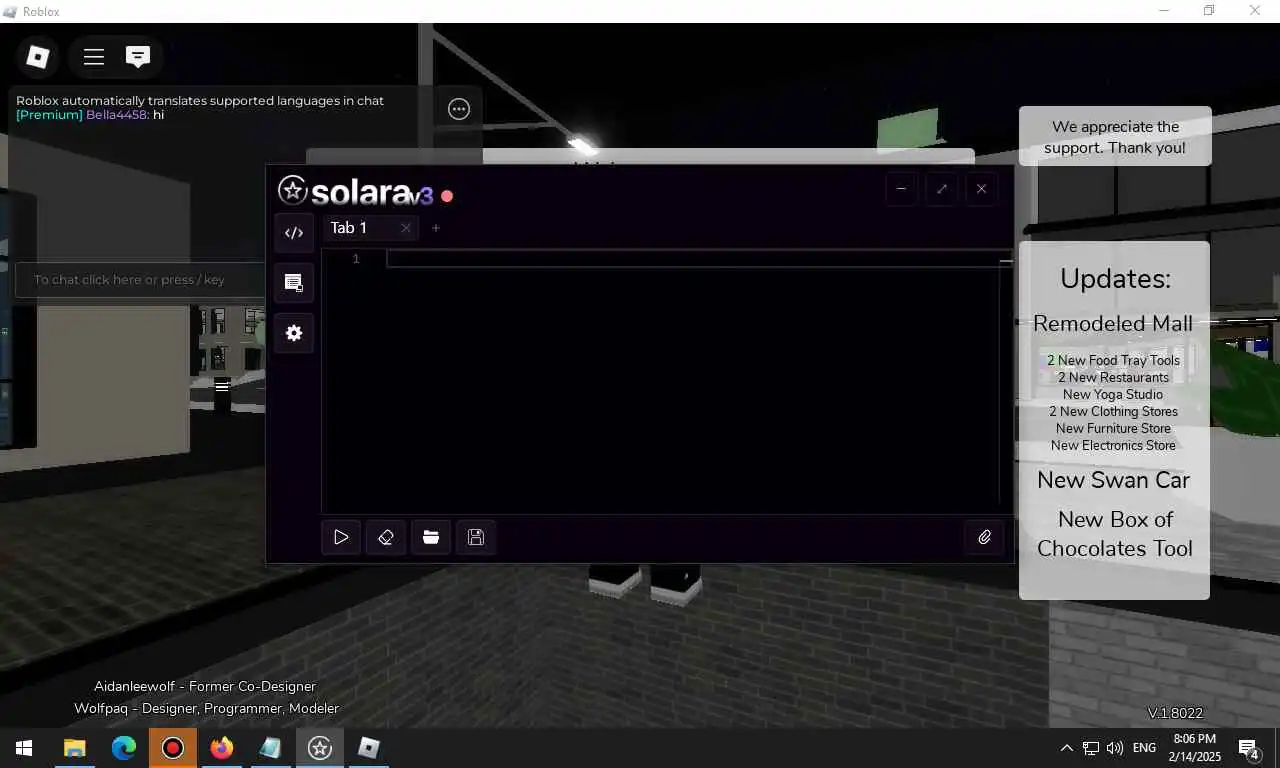Open Microsoft Edge from taskbar
1280x768 pixels.
click(x=123, y=748)
